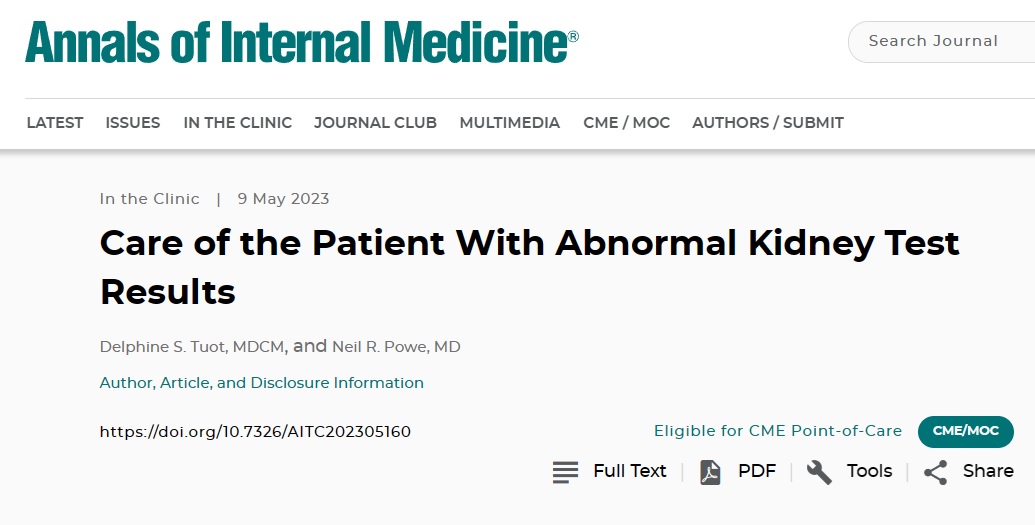The height and width of the screenshot is (525, 1035).
Task: Open the CME / MOC menu
Action: (627, 123)
